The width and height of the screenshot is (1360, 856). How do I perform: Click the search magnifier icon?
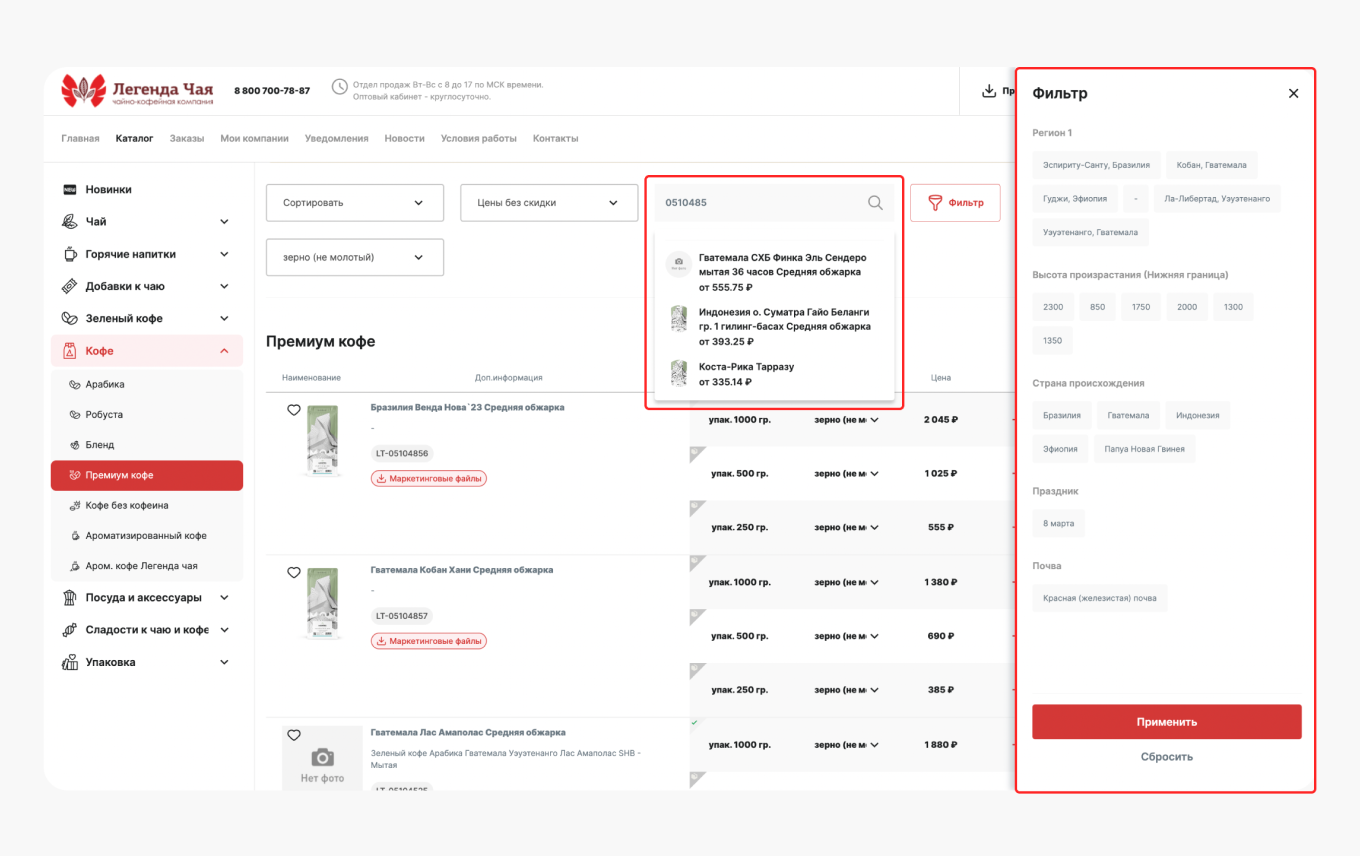[x=875, y=203]
